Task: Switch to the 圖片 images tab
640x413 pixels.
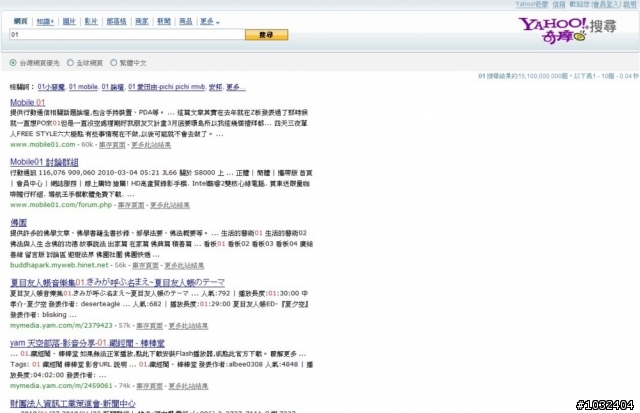Action: [69, 22]
